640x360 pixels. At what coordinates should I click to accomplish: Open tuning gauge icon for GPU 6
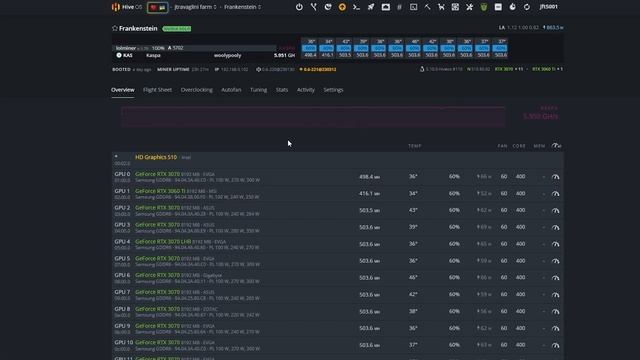coord(556,278)
